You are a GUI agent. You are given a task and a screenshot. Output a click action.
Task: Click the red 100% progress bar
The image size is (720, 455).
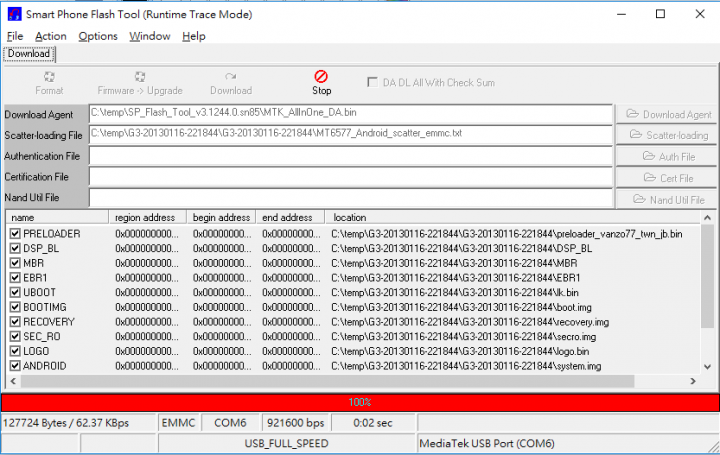pos(360,403)
